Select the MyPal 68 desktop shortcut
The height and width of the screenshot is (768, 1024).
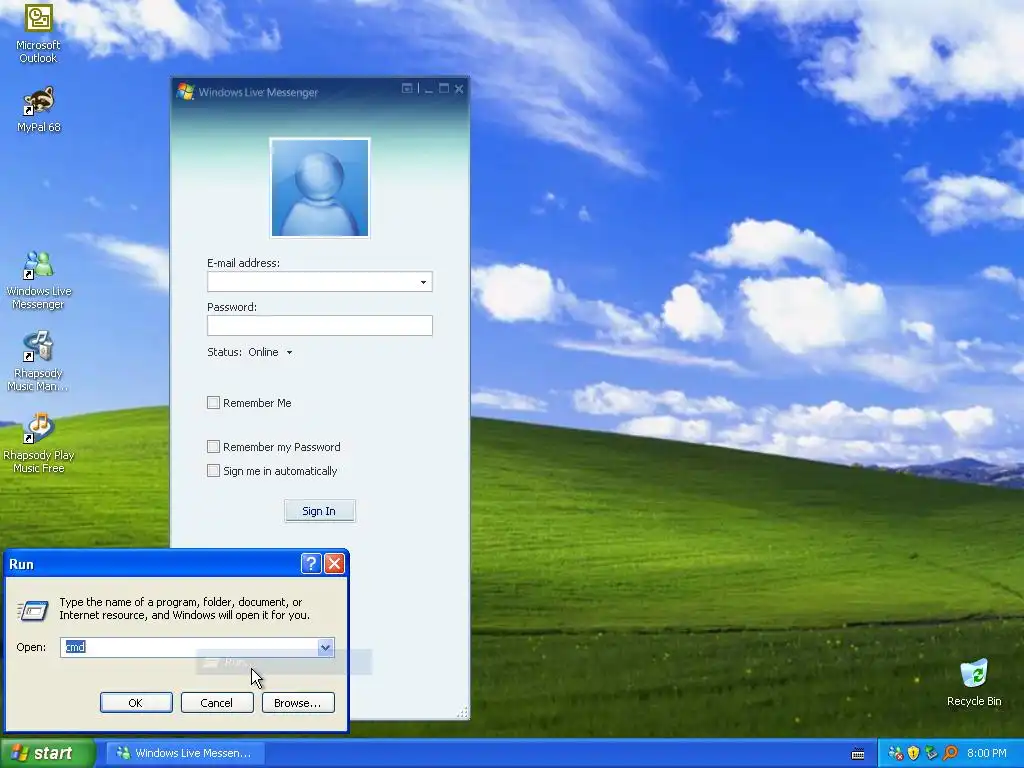[x=39, y=110]
